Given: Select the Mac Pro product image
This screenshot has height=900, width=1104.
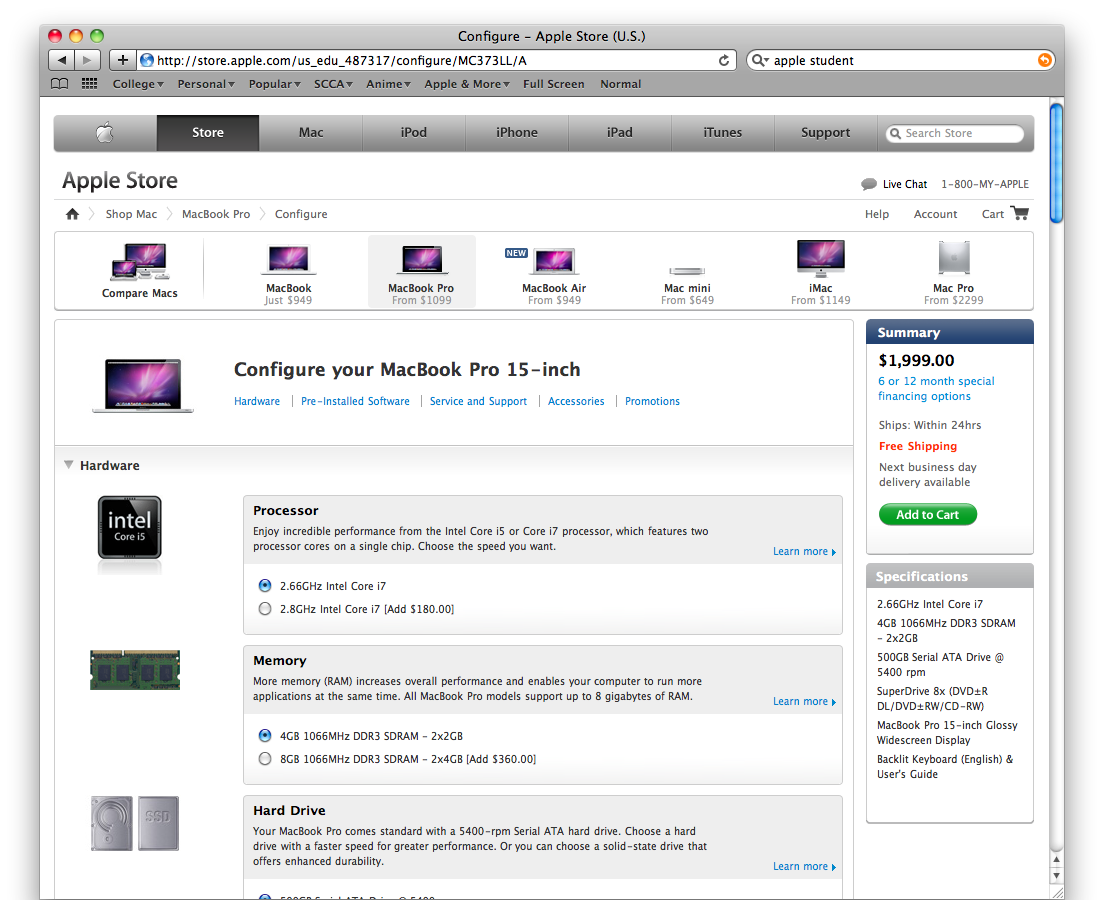Looking at the screenshot, I should (x=954, y=258).
